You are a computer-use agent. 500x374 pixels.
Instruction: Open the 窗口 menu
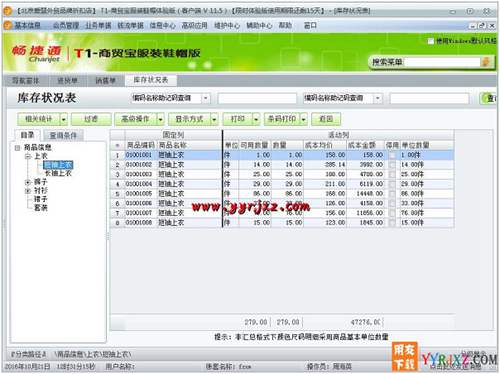(x=310, y=26)
